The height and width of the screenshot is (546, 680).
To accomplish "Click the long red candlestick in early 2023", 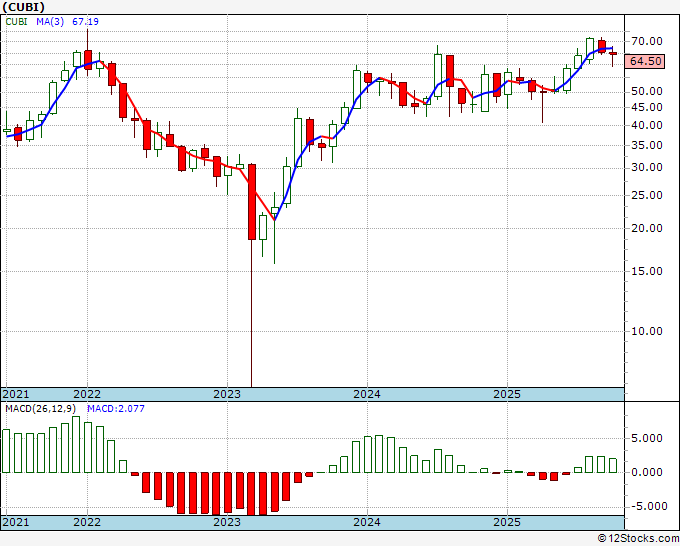I will pos(252,202).
